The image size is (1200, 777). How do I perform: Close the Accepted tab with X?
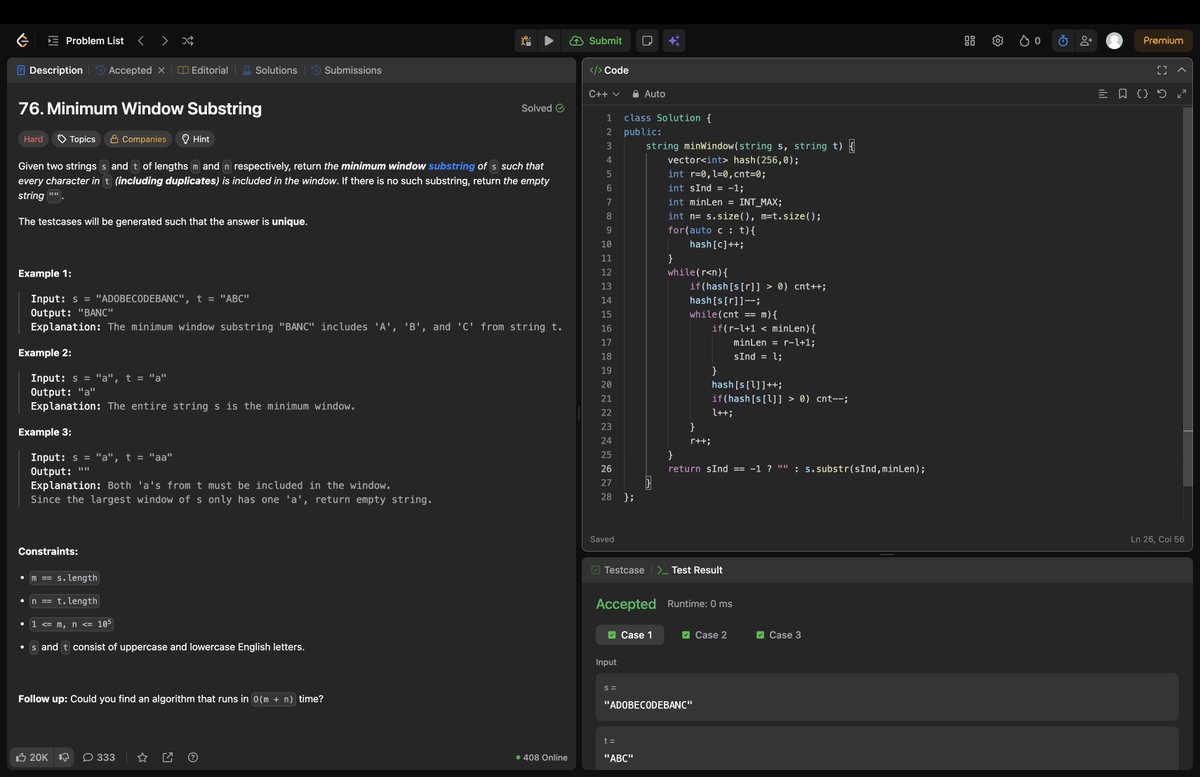pos(161,70)
